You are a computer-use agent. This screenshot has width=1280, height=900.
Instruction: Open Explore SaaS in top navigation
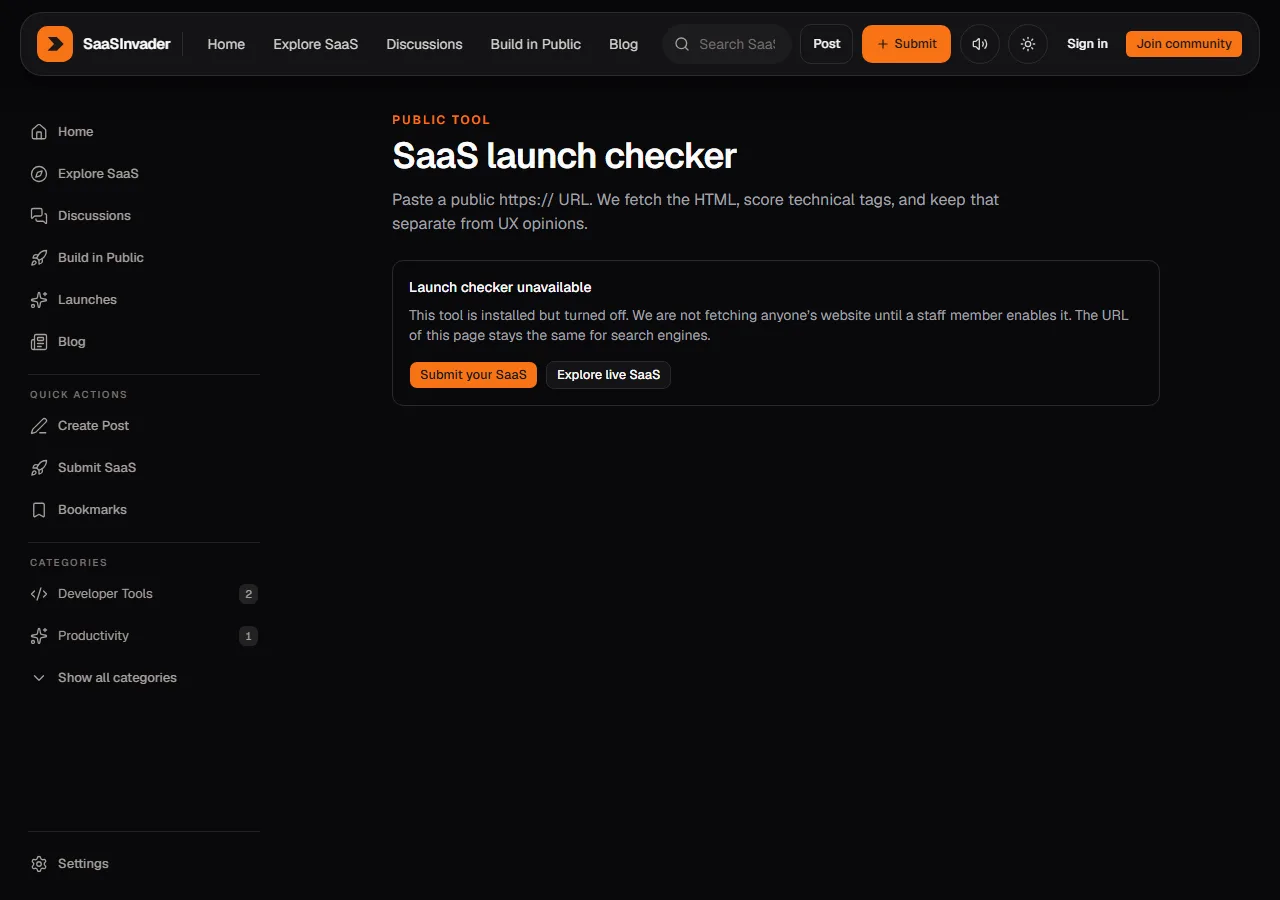pyautogui.click(x=316, y=44)
